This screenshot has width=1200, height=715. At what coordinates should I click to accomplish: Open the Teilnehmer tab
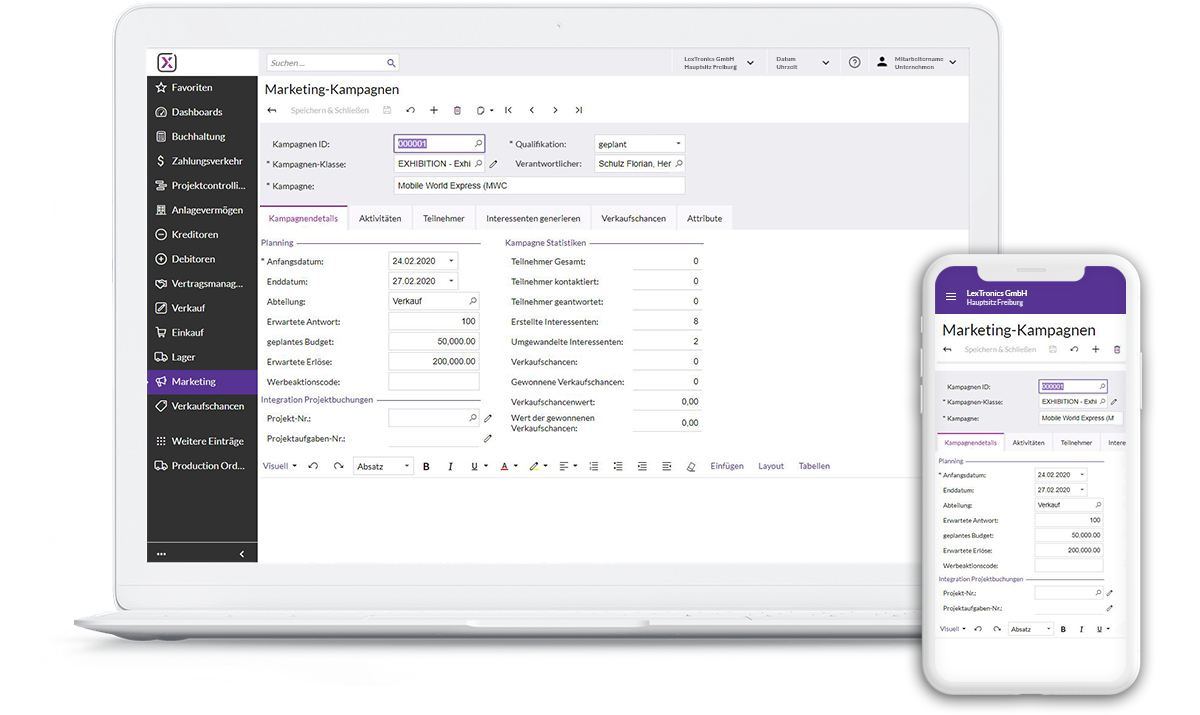coord(443,217)
